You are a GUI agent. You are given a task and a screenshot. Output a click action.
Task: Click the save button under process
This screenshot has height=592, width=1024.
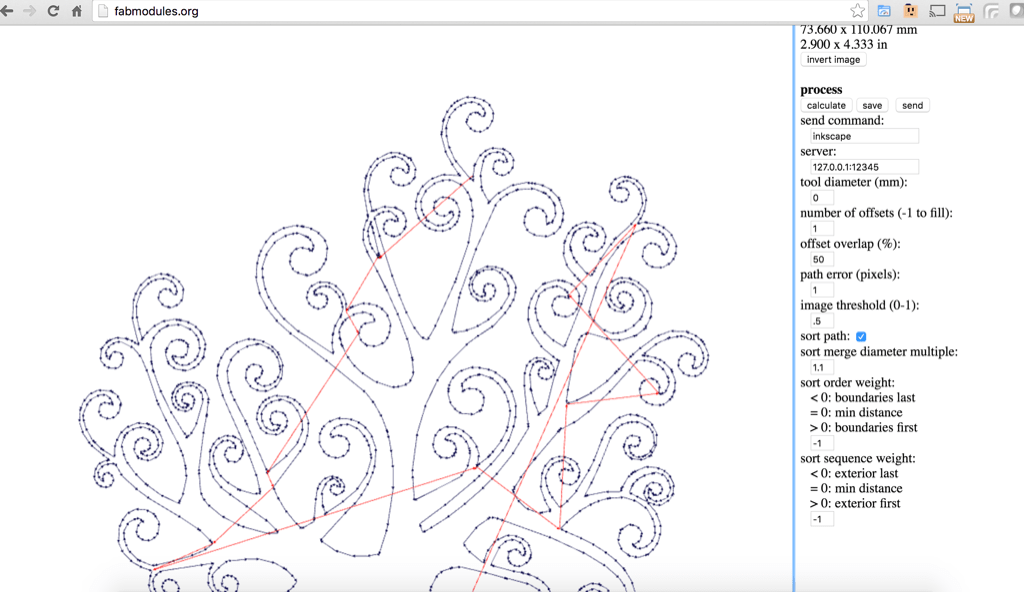point(872,105)
